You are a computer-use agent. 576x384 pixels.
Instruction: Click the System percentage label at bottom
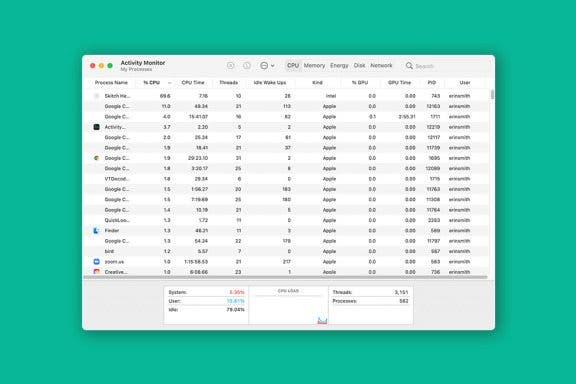coord(177,292)
